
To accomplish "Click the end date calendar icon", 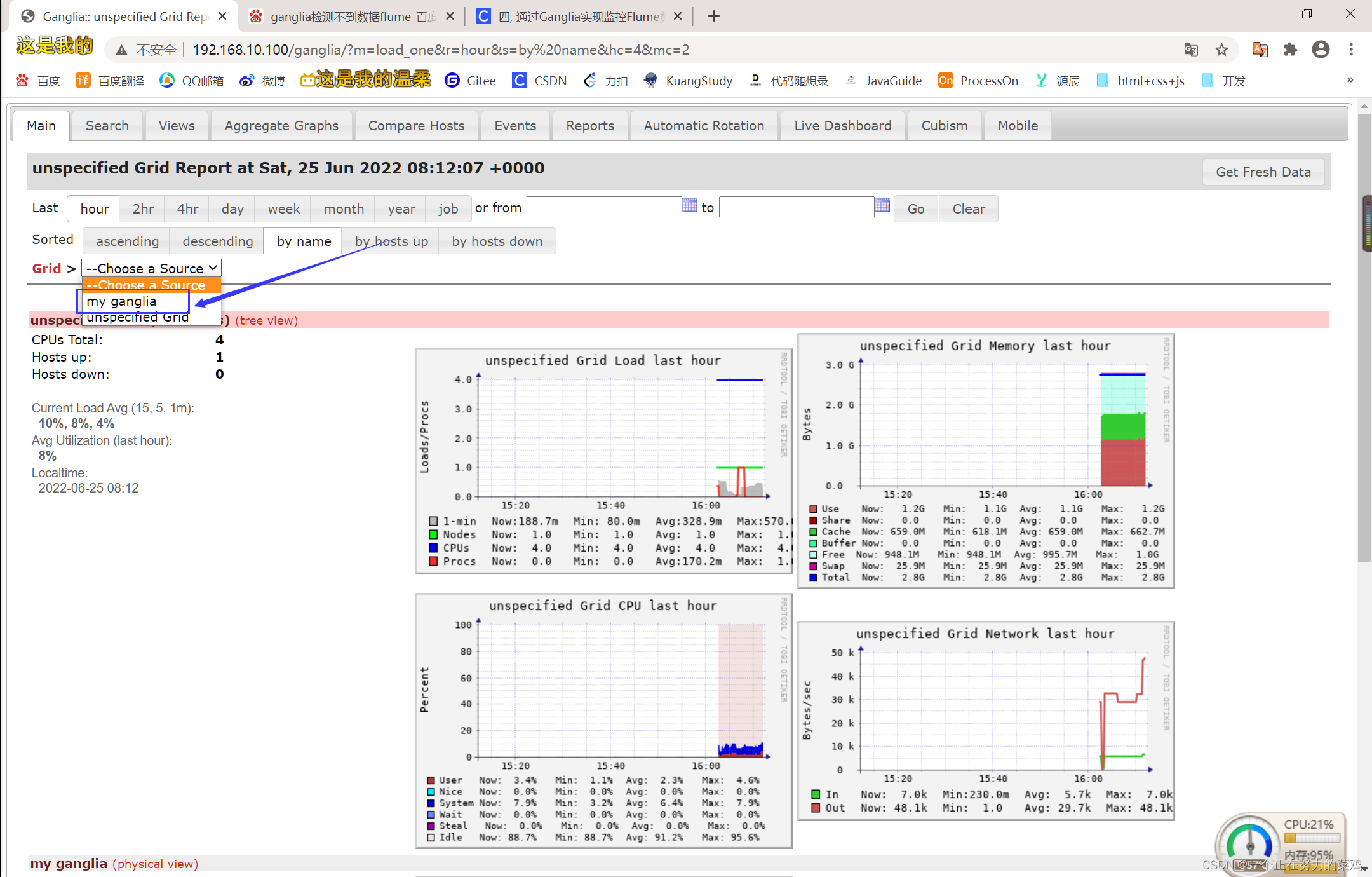I will click(x=882, y=205).
